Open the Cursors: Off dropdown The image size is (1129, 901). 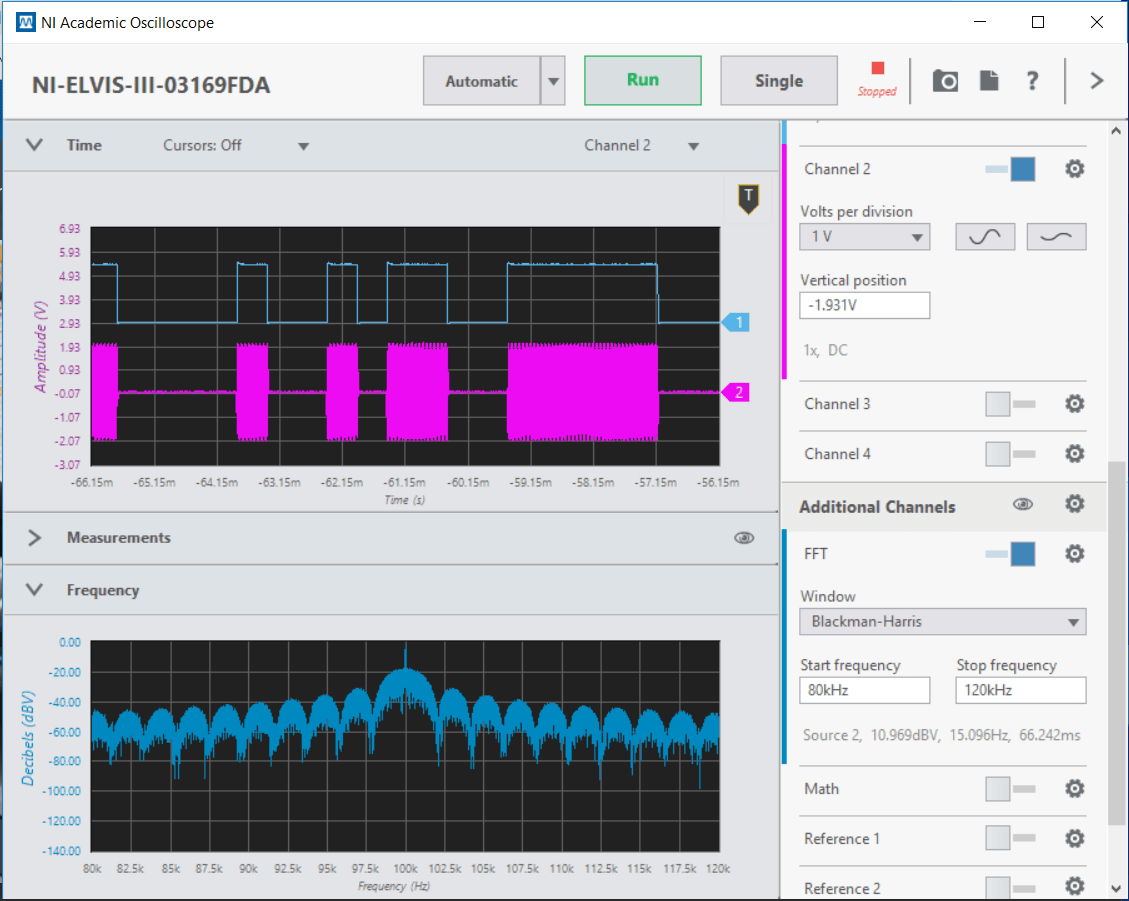pyautogui.click(x=235, y=145)
